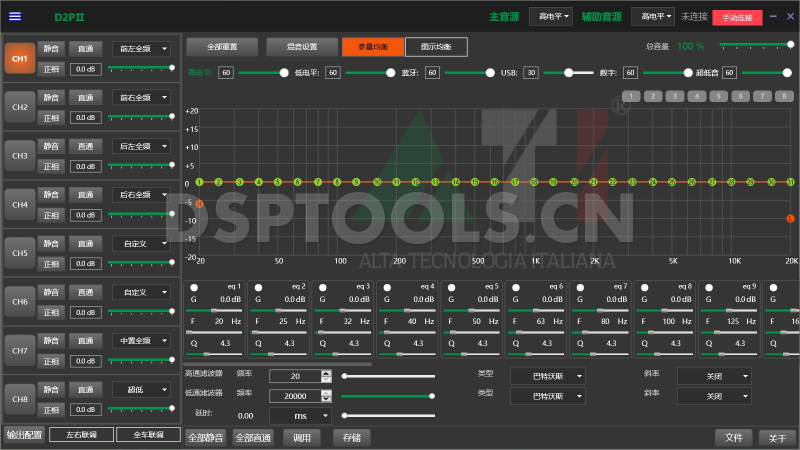Select EQ node 31 on the graph
Image resolution: width=800 pixels, height=450 pixels.
790,182
